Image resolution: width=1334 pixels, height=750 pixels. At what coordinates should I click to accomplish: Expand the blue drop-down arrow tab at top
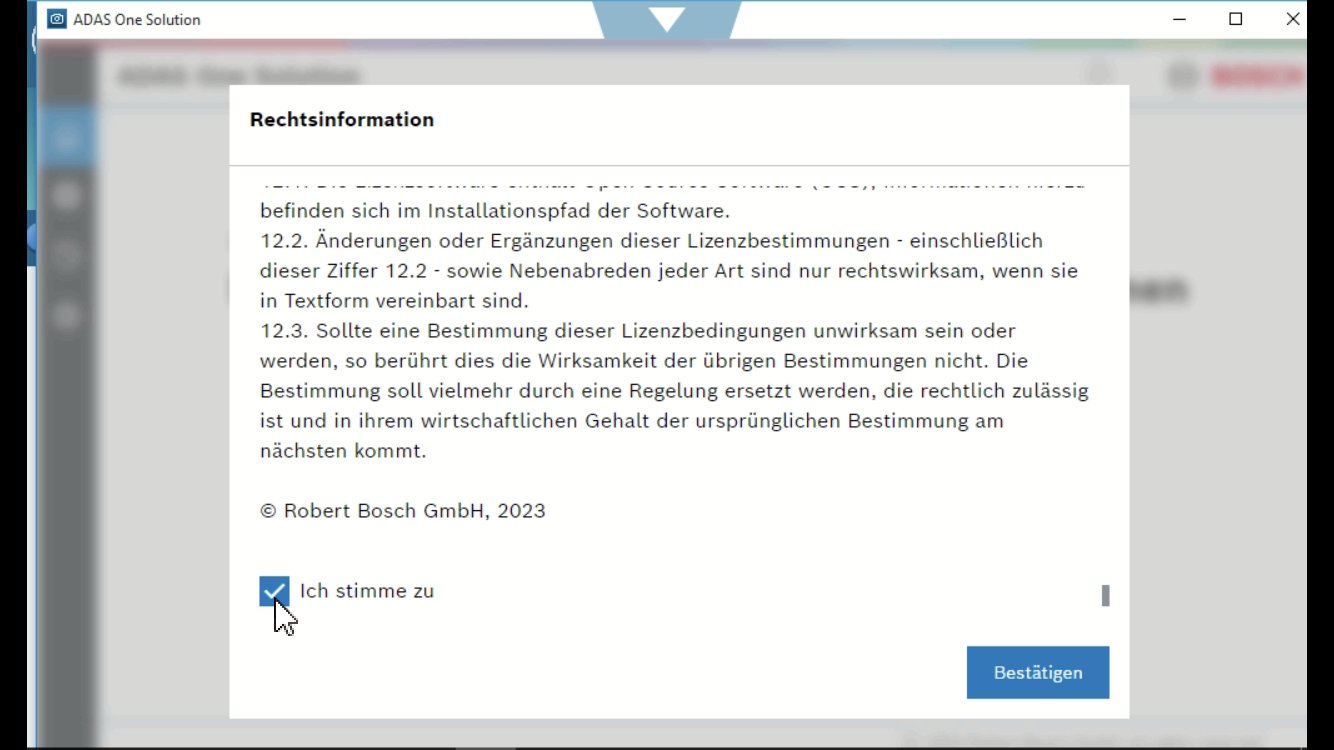point(667,19)
